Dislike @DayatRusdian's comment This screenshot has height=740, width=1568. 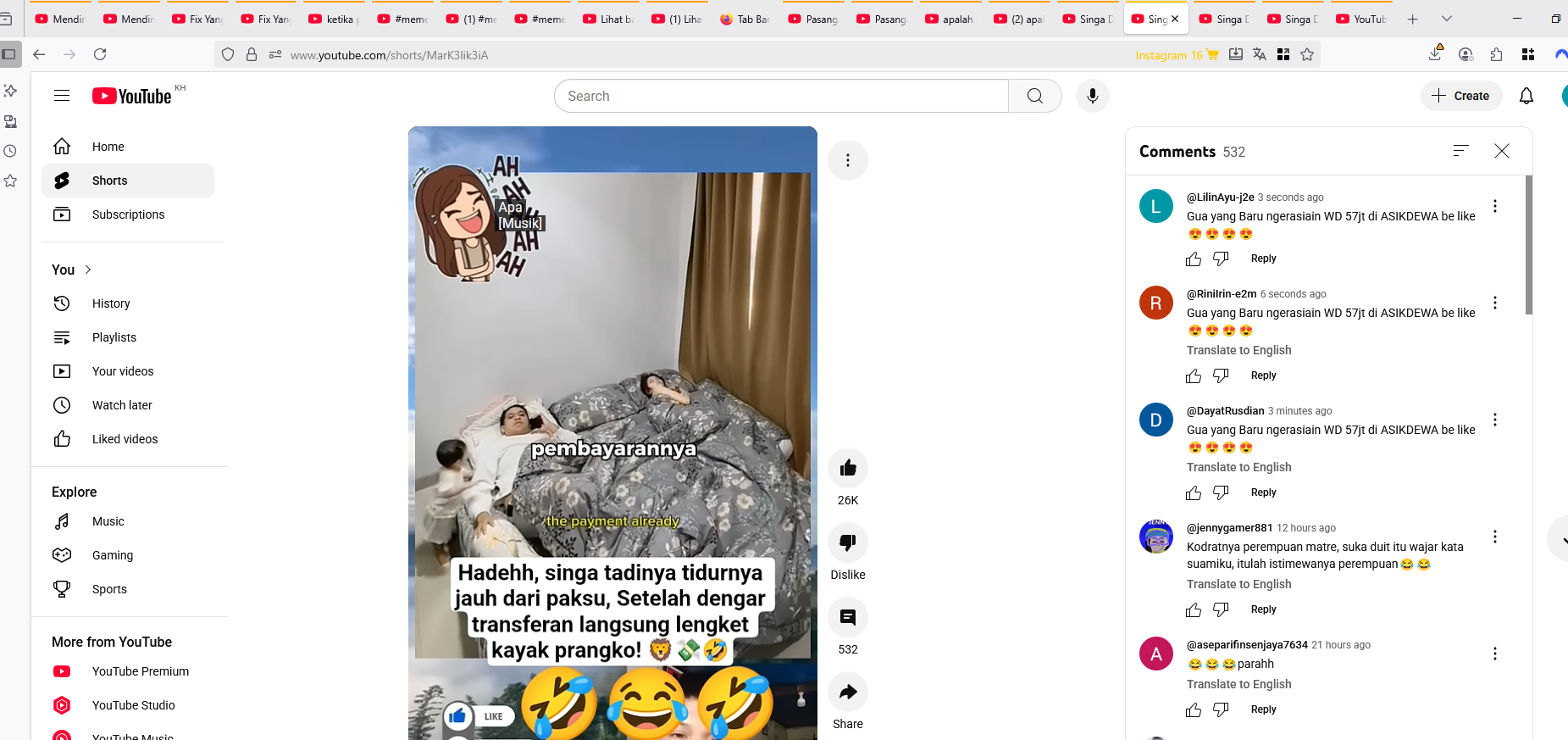point(1221,492)
